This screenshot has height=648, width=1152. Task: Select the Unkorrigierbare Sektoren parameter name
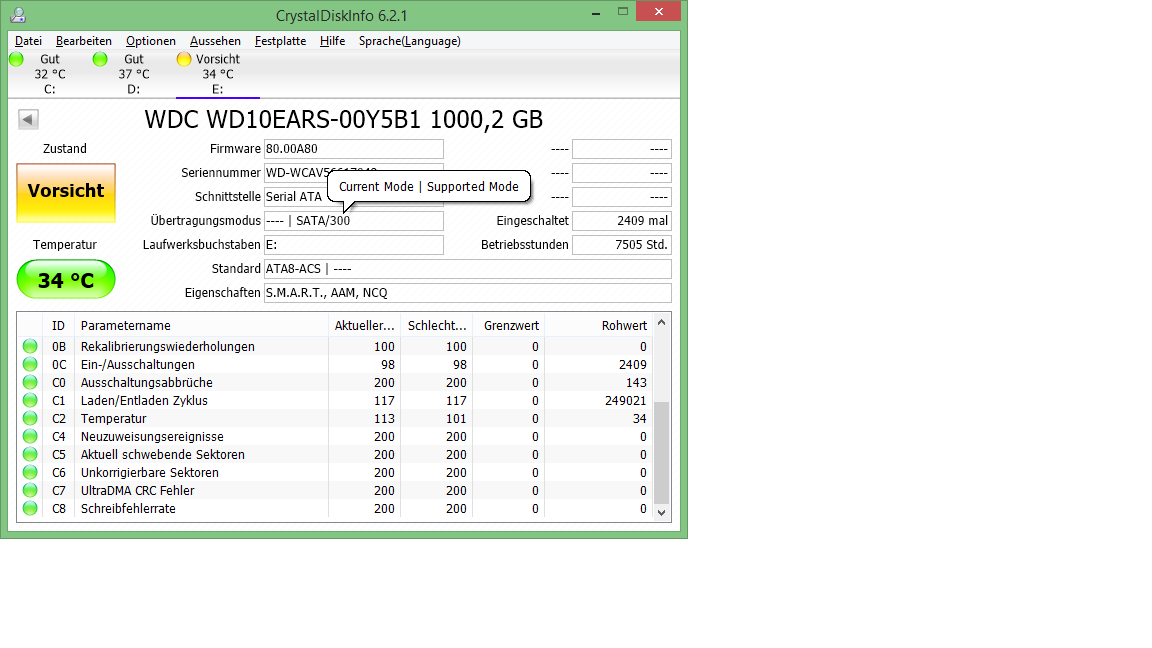(150, 472)
